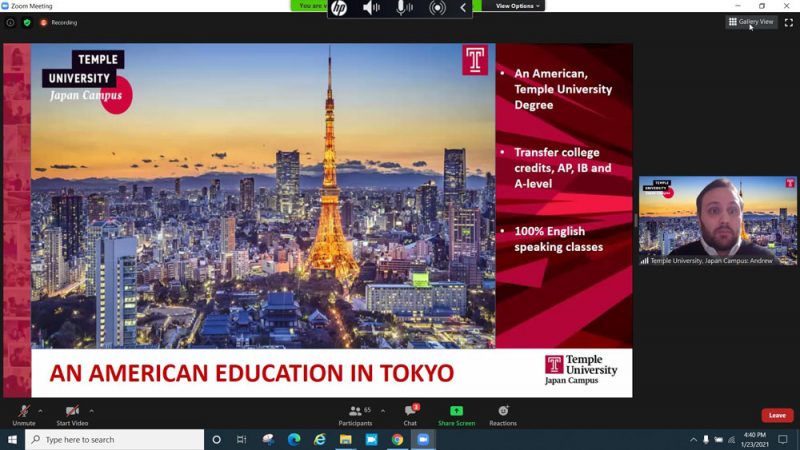
Task: Start Video camera
Action: (x=72, y=415)
